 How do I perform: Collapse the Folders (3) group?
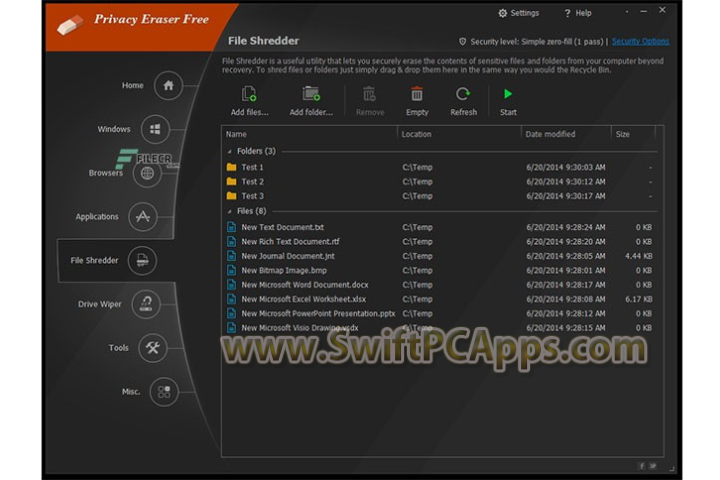[230, 151]
